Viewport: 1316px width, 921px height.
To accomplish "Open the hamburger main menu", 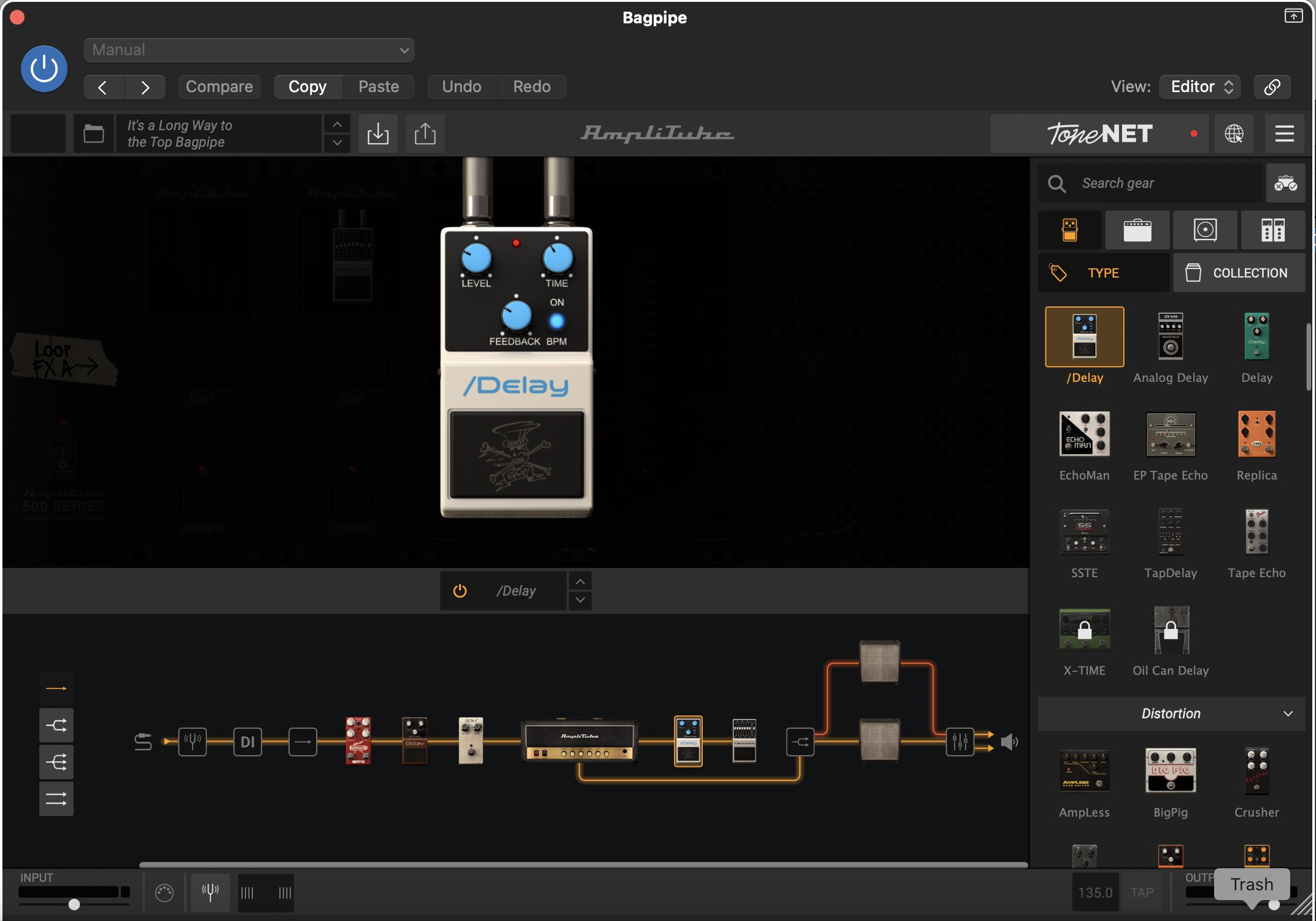I will 1284,133.
